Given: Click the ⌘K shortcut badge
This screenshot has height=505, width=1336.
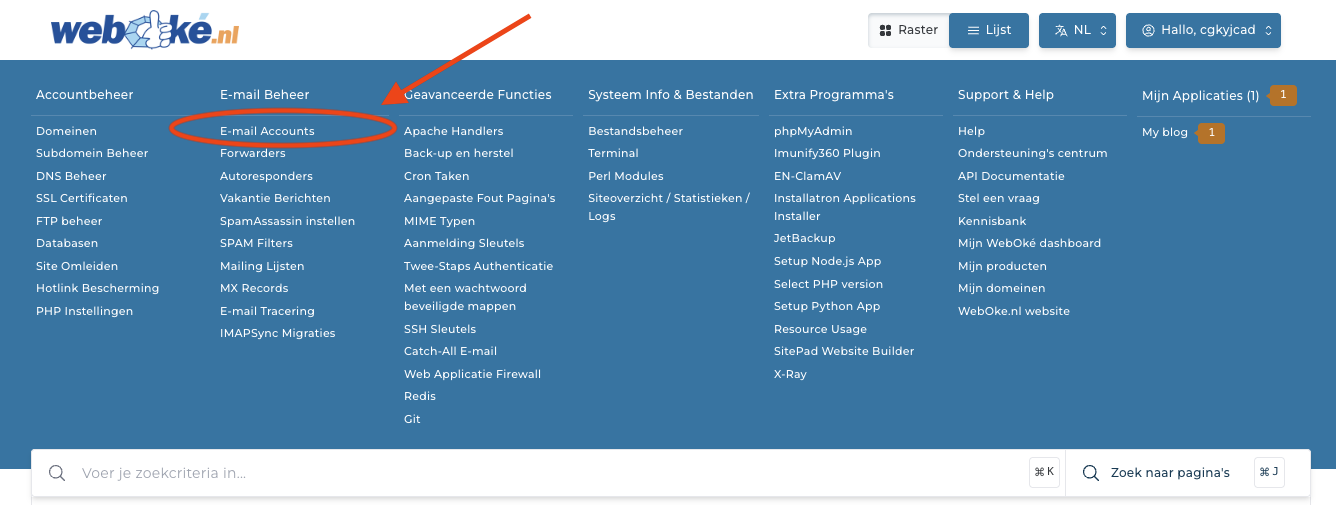Looking at the screenshot, I should (x=1044, y=473).
